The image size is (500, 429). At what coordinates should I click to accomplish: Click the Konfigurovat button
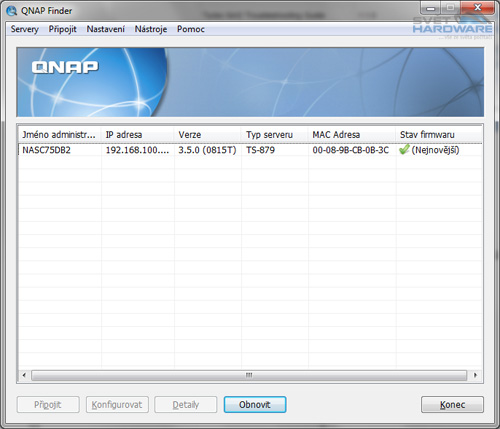pos(117,405)
